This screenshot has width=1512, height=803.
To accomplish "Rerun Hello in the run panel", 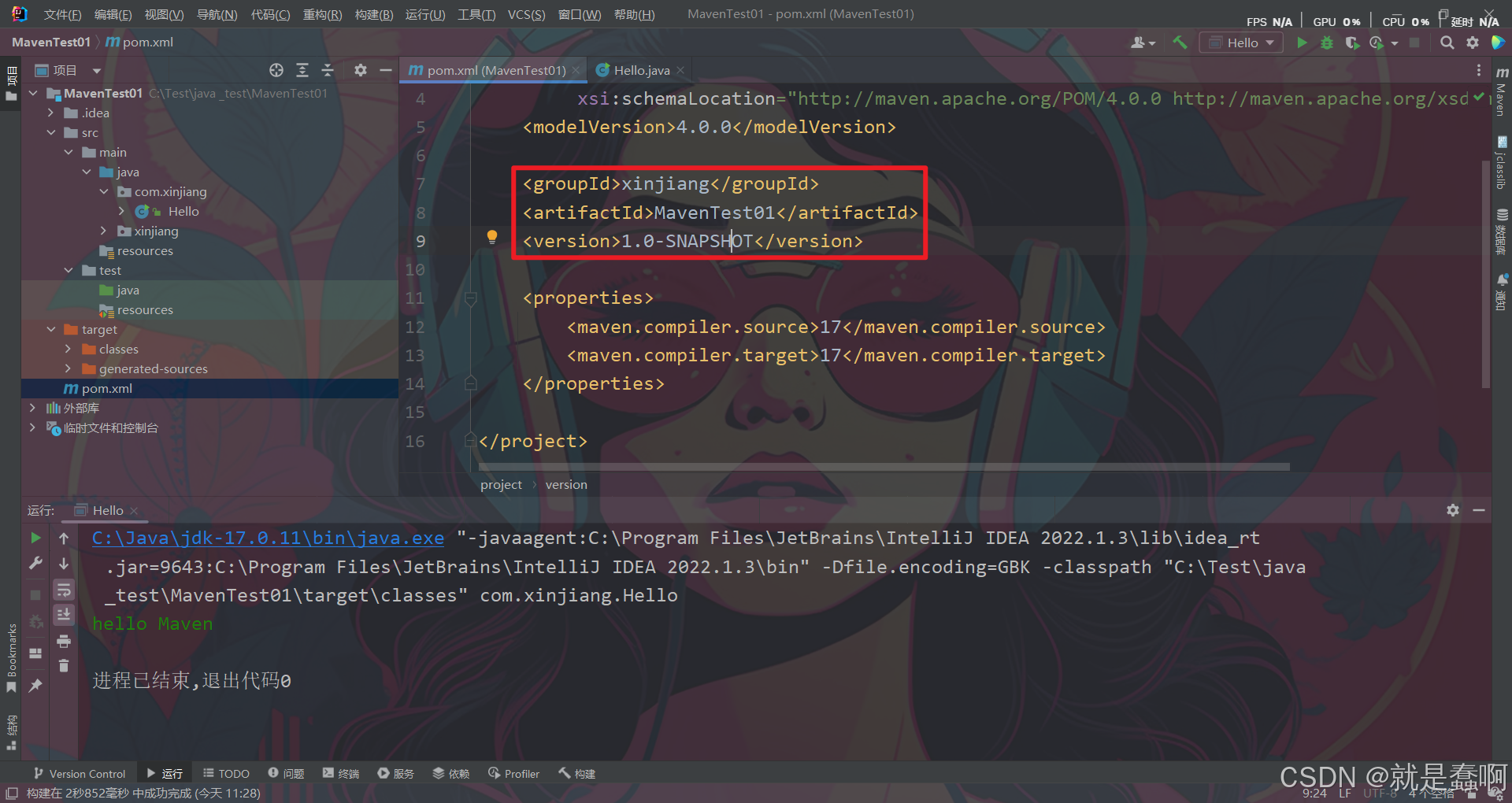I will click(35, 538).
